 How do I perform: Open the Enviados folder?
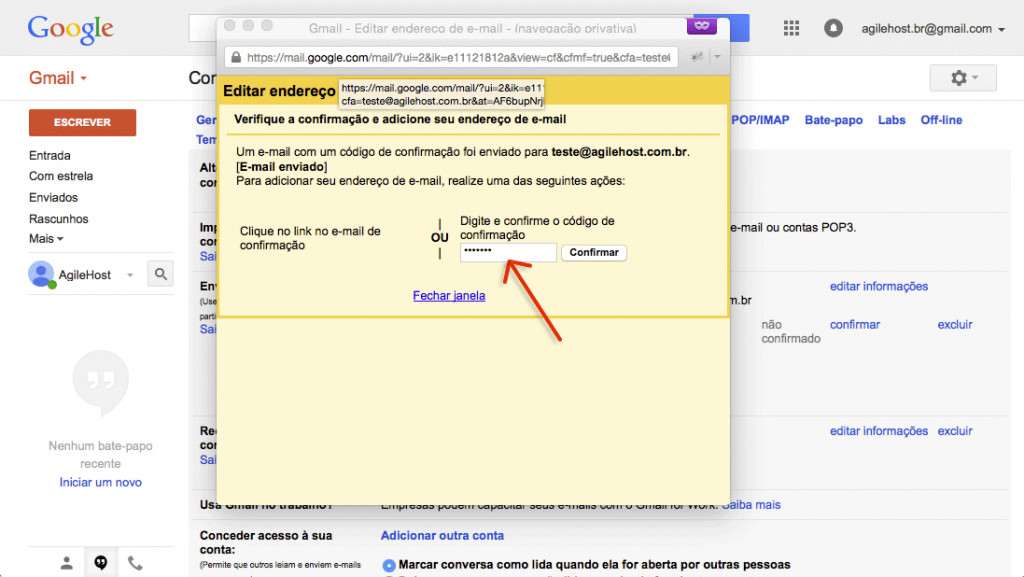click(x=53, y=197)
